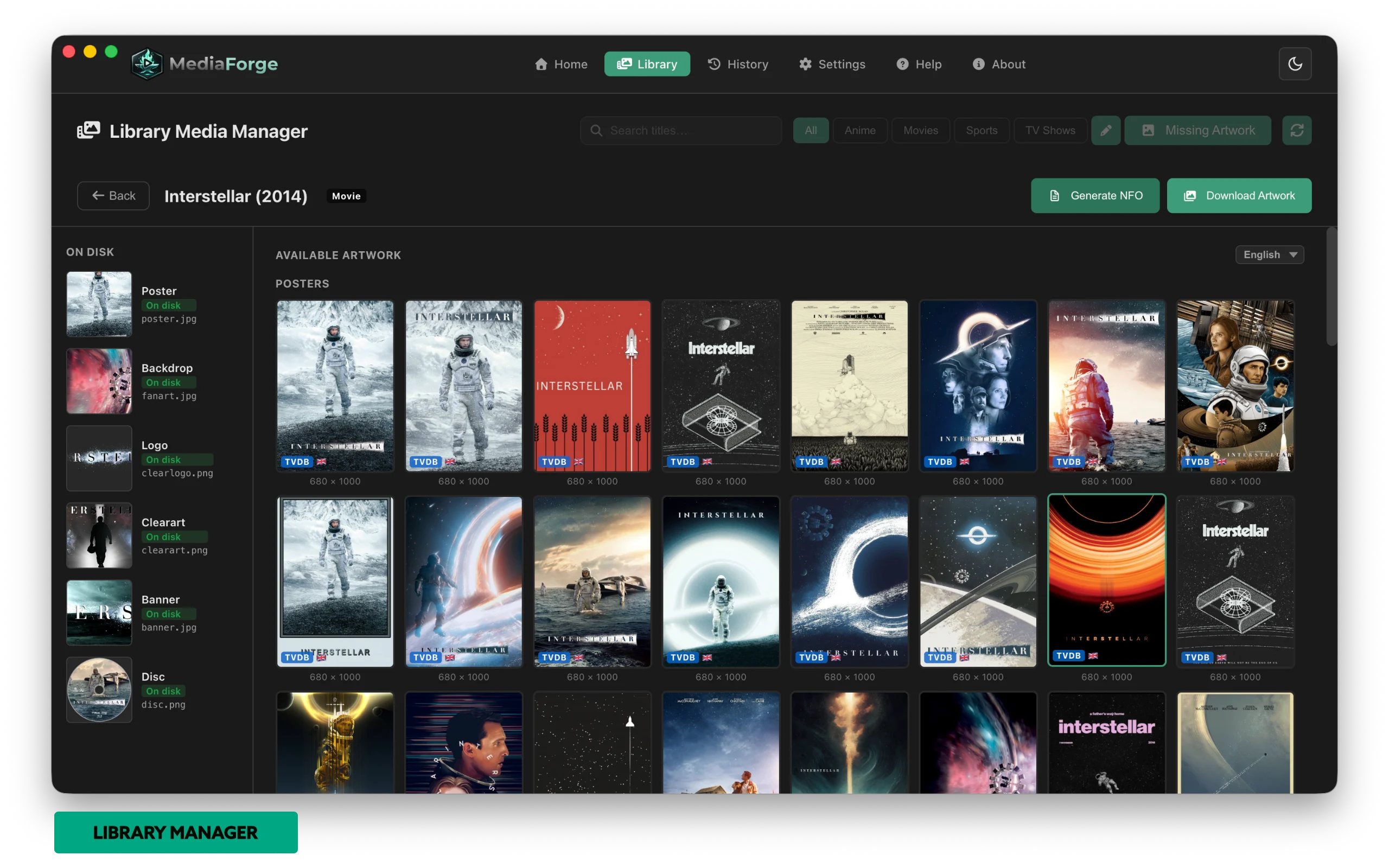The width and height of the screenshot is (1389, 868).
Task: Go Back to the library list
Action: [113, 196]
